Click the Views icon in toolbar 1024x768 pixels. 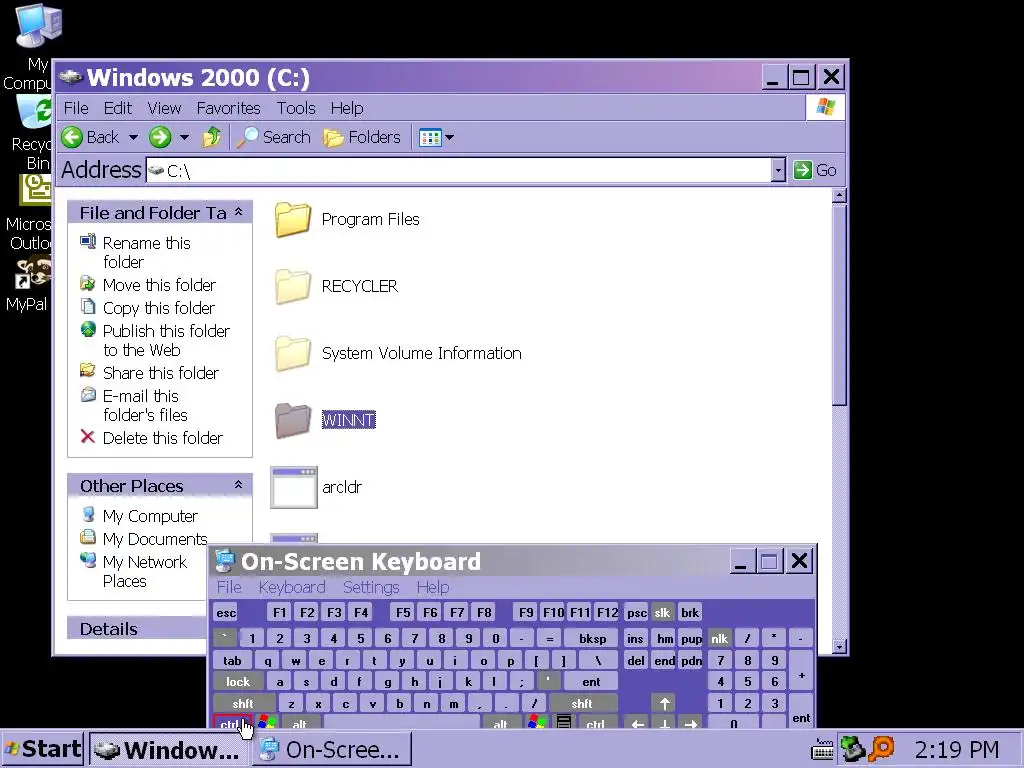(x=430, y=138)
